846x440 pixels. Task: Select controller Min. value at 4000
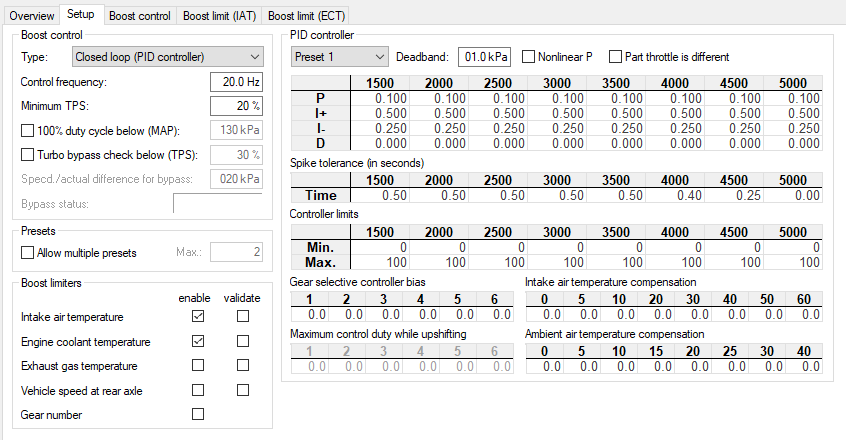click(674, 247)
